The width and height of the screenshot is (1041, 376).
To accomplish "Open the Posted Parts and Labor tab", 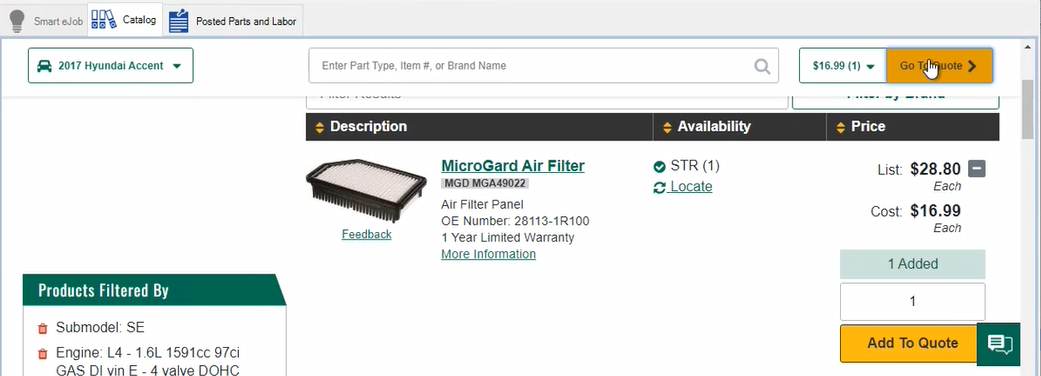I will (x=233, y=21).
